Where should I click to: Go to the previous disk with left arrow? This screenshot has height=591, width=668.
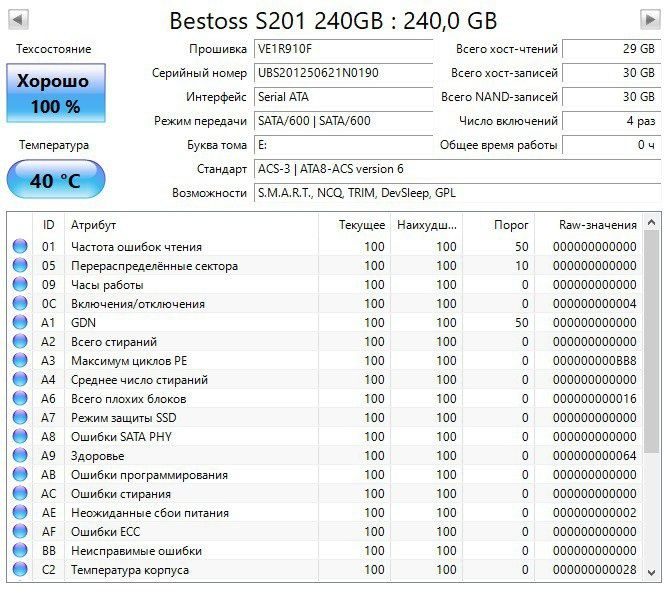point(18,19)
